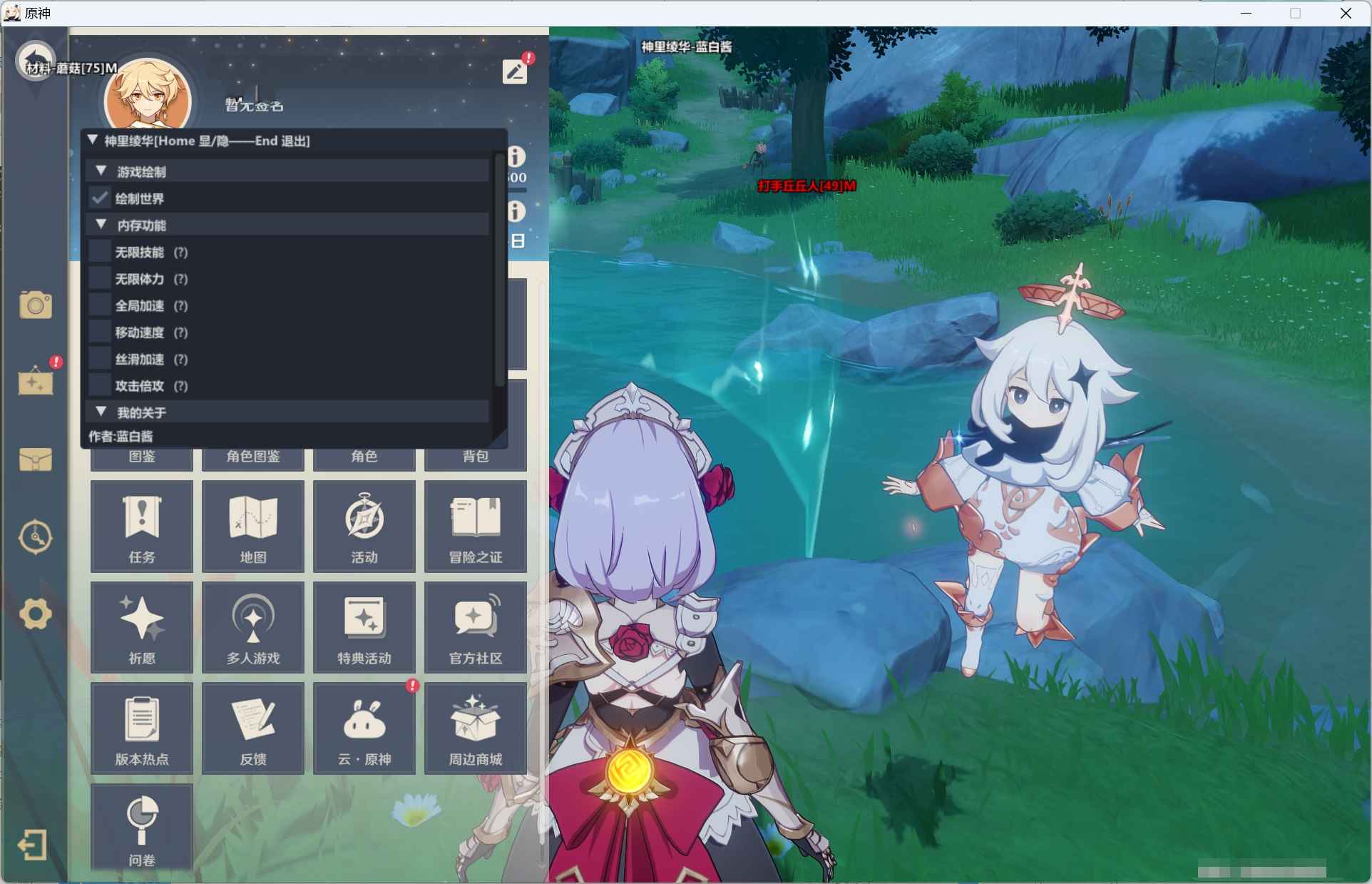The image size is (1372, 884).
Task: Expand the 我的关于 section
Action: click(x=102, y=412)
